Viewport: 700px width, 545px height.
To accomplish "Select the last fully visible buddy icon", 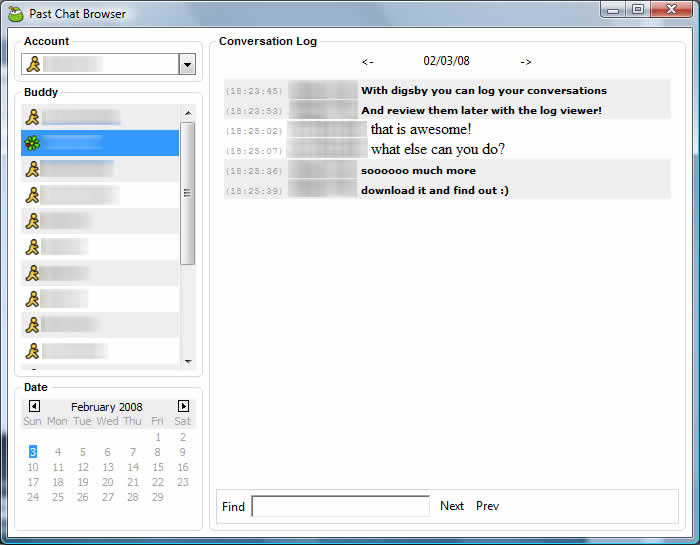I will click(x=32, y=351).
